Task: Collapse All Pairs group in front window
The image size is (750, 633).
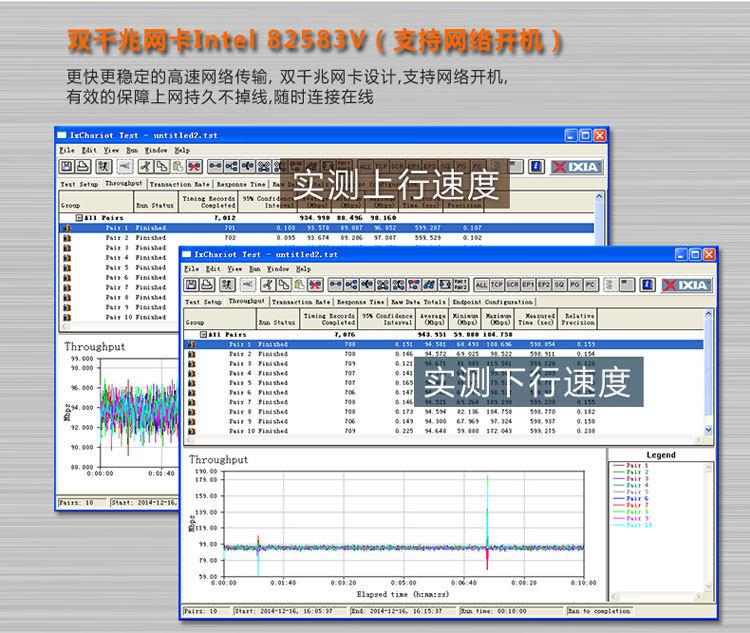Action: click(x=203, y=334)
